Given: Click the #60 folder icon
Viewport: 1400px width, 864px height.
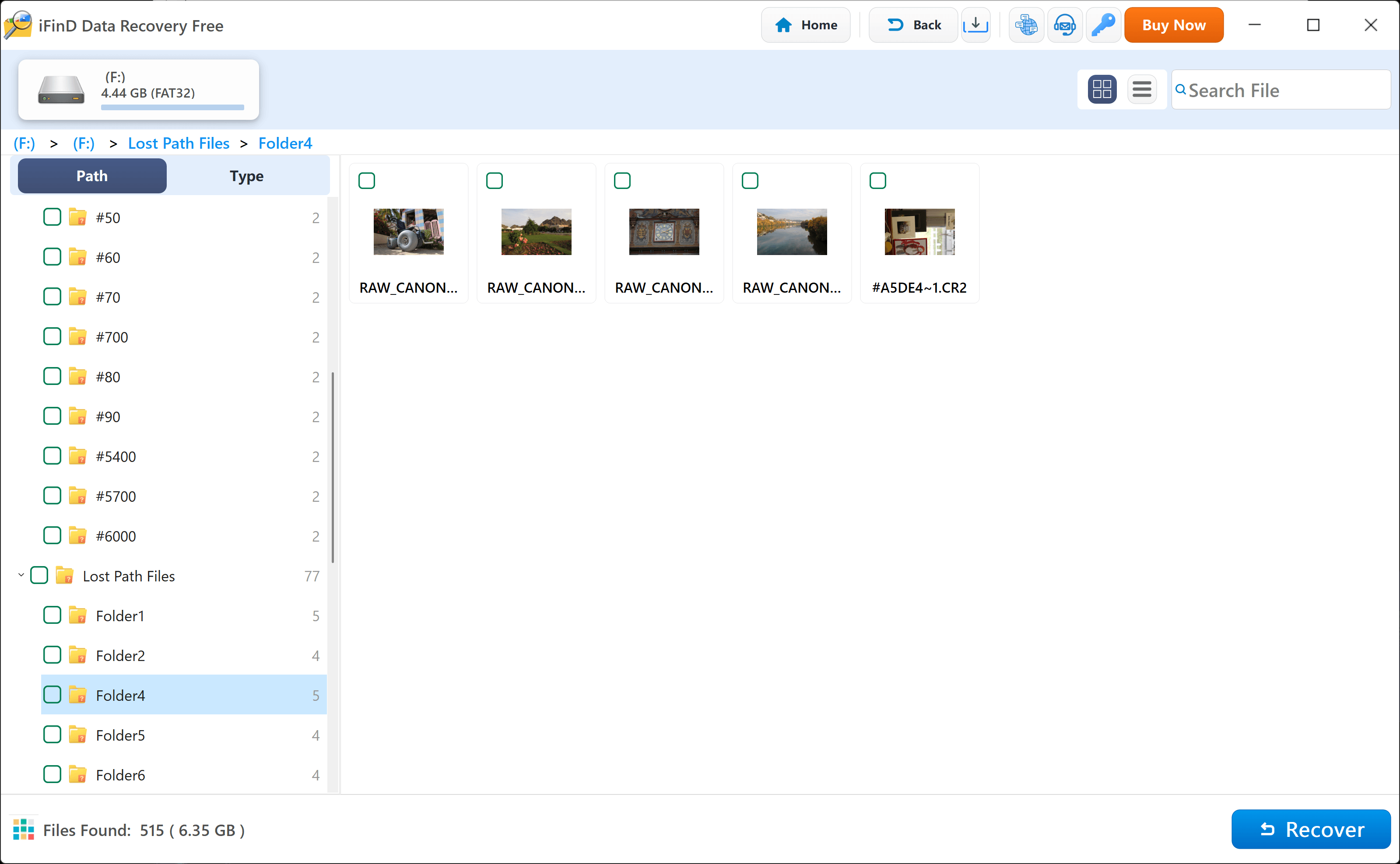Looking at the screenshot, I should 78,258.
